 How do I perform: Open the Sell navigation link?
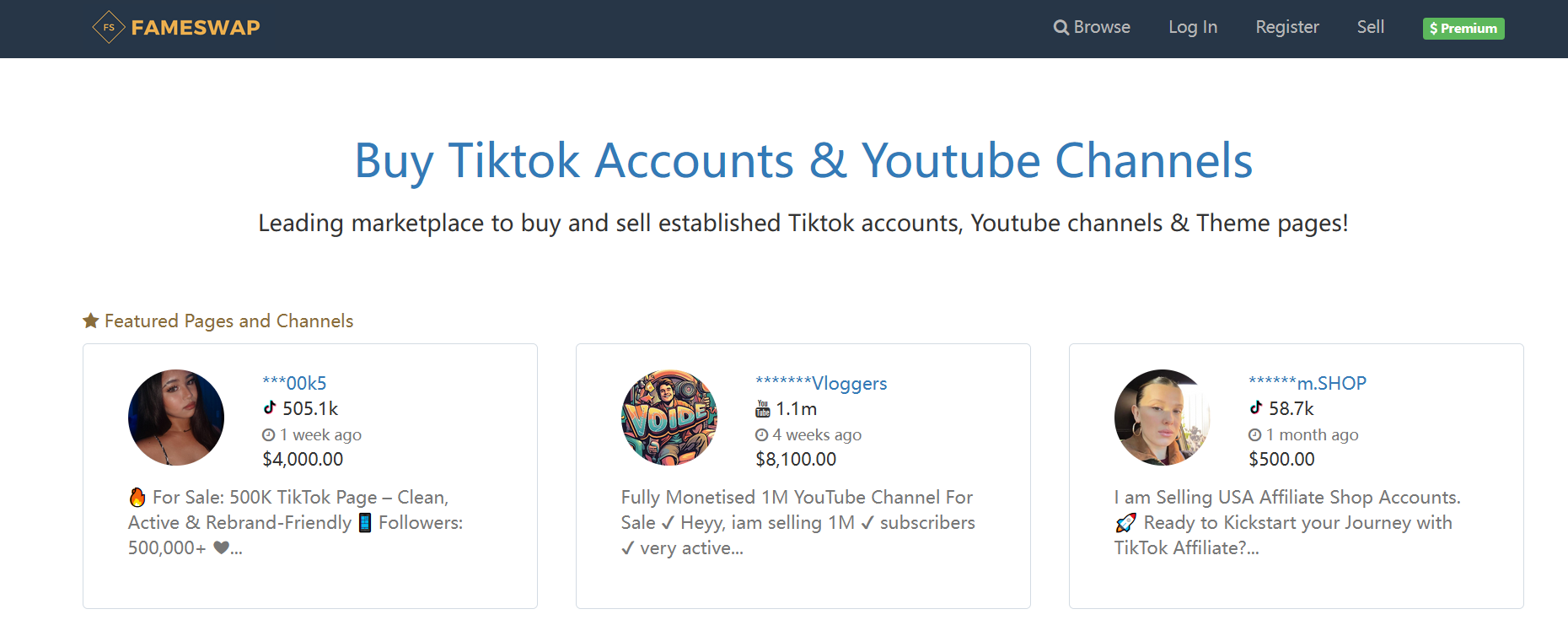coord(1371,27)
